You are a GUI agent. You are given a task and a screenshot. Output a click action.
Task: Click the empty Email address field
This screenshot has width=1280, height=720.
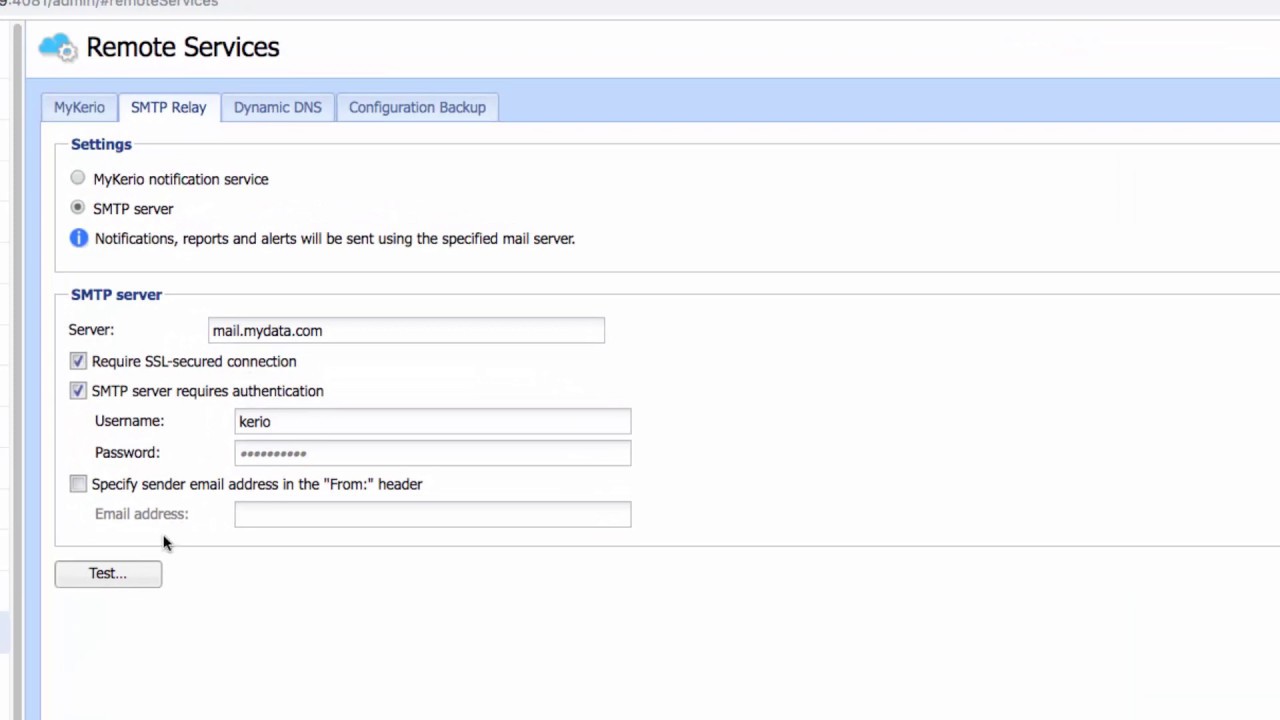pos(432,514)
